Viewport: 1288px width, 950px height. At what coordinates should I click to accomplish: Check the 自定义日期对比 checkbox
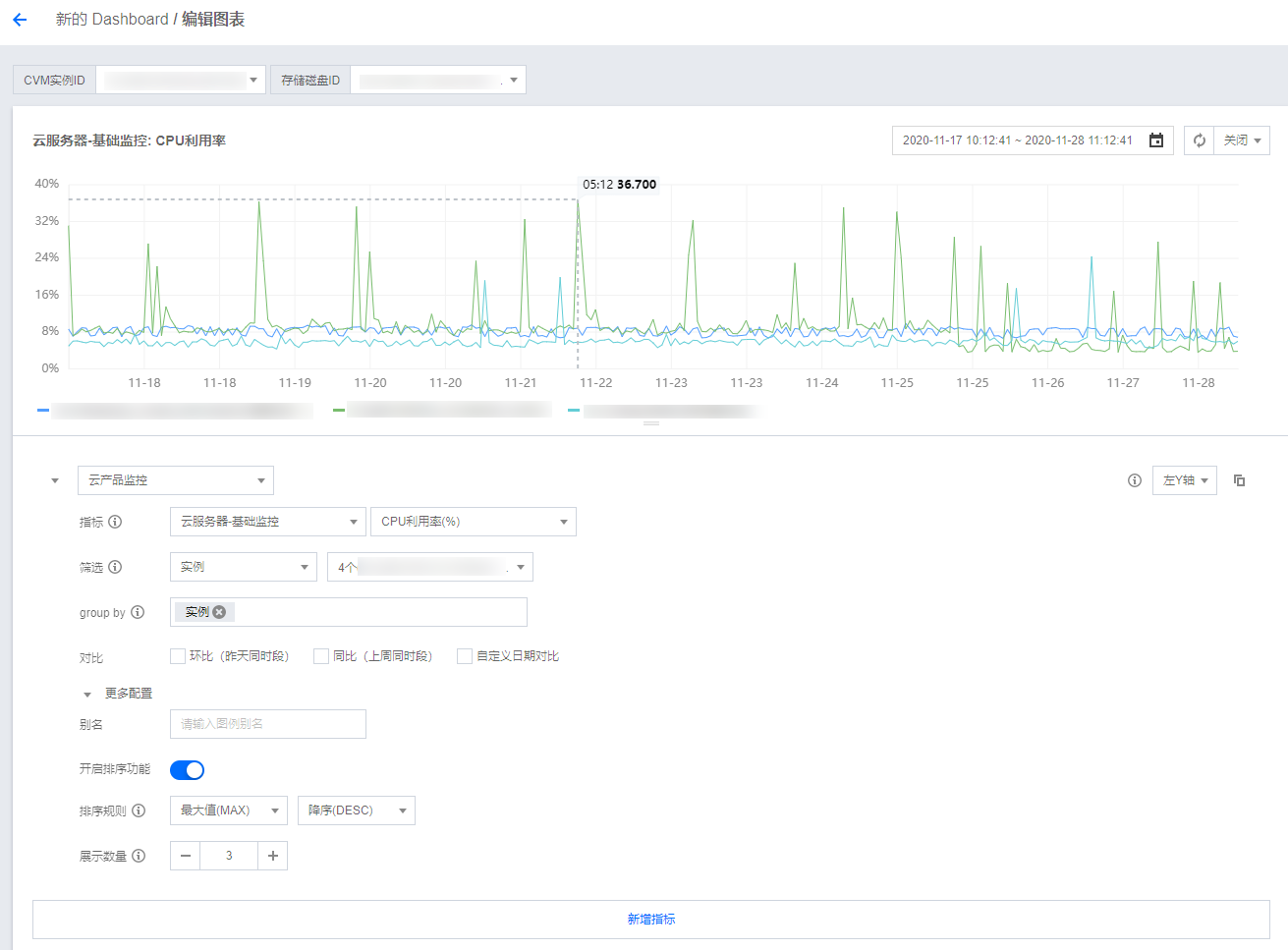click(464, 655)
